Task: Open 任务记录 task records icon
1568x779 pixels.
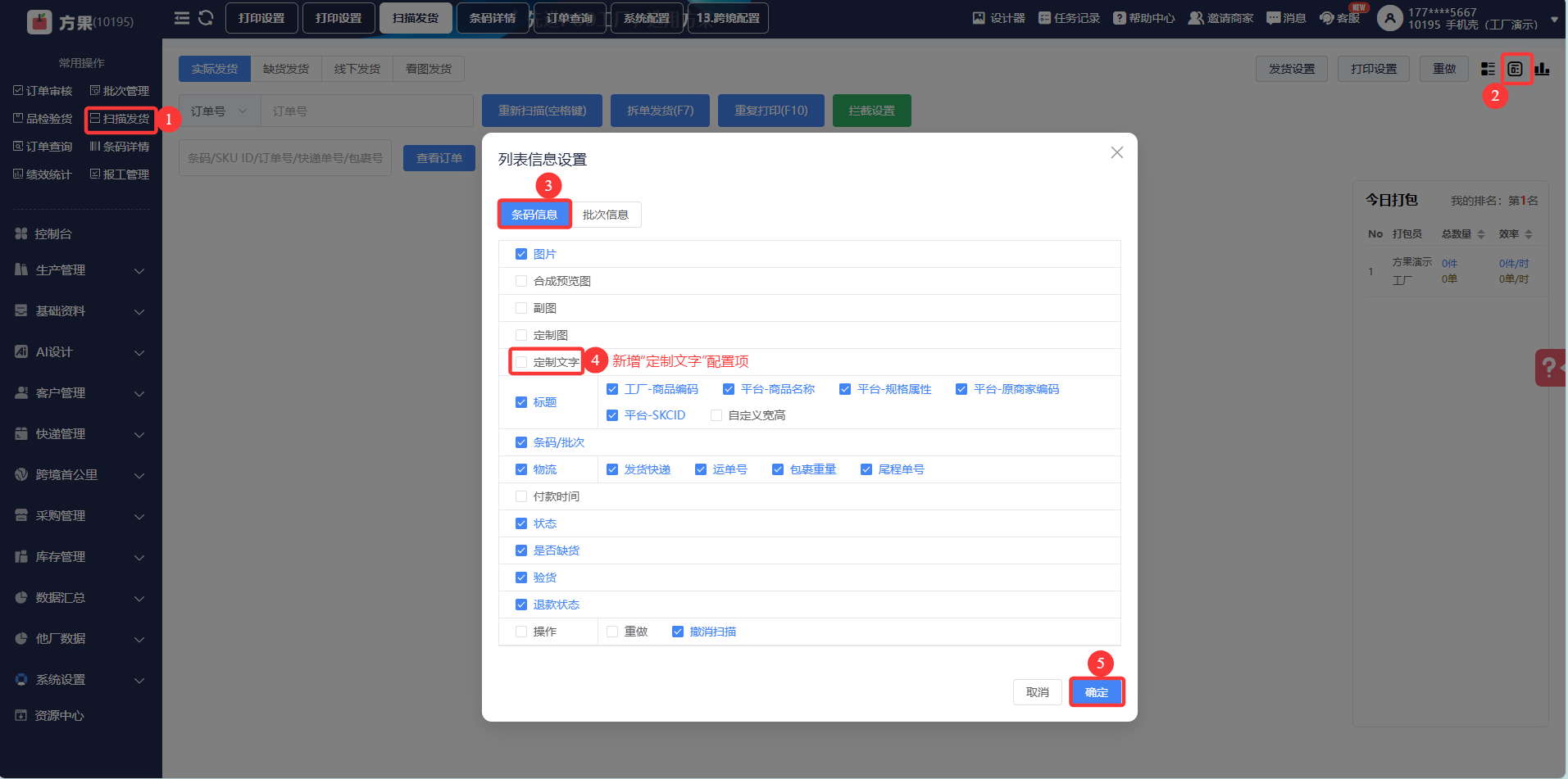Action: [x=1044, y=18]
